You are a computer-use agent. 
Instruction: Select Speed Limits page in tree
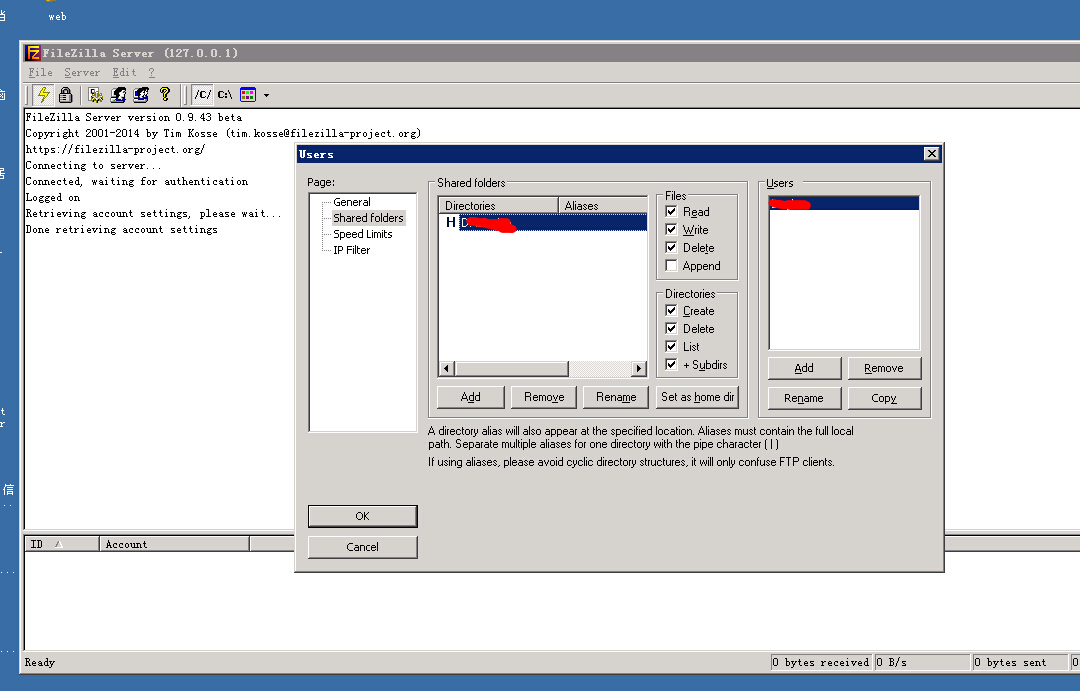coord(362,234)
